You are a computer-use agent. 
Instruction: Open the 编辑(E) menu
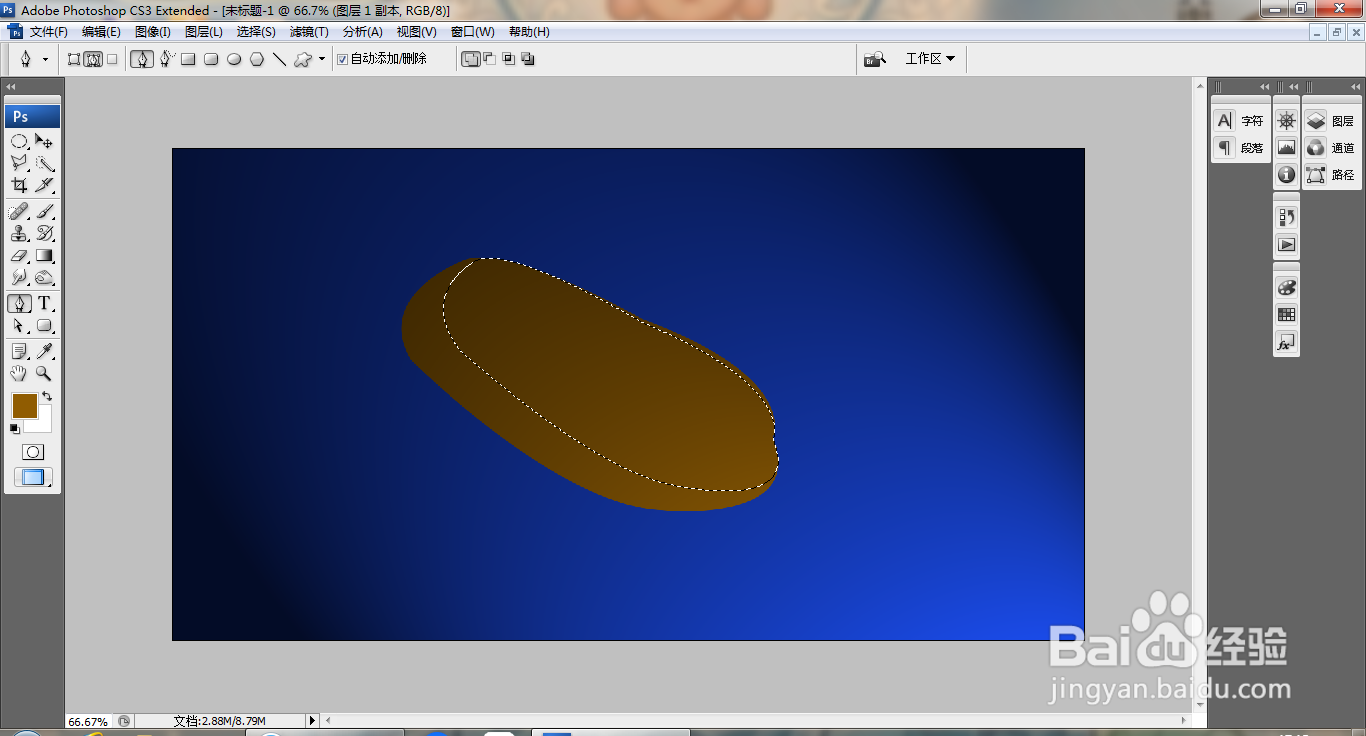101,32
